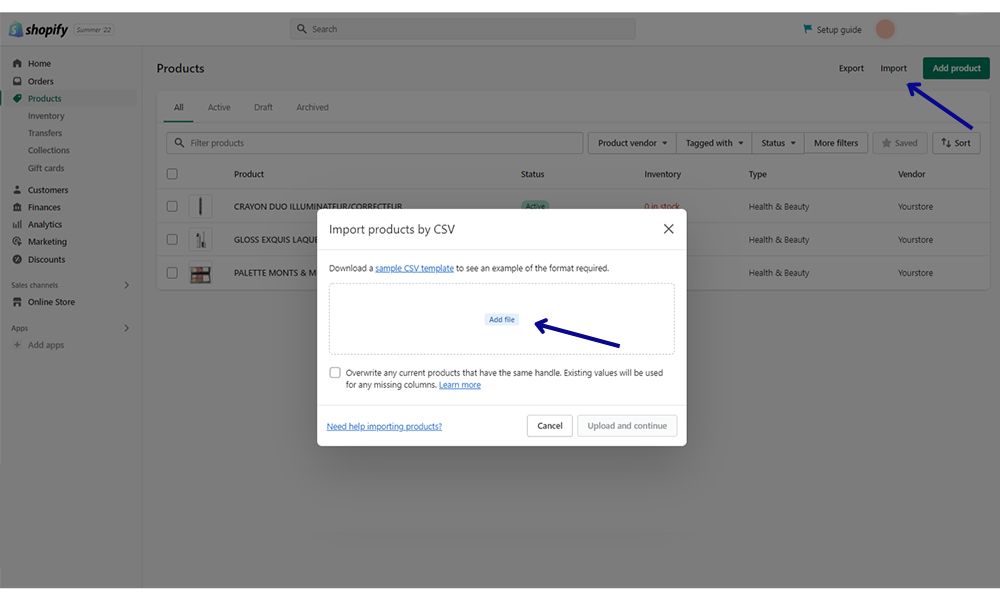Click the Customers person icon

pos(17,189)
